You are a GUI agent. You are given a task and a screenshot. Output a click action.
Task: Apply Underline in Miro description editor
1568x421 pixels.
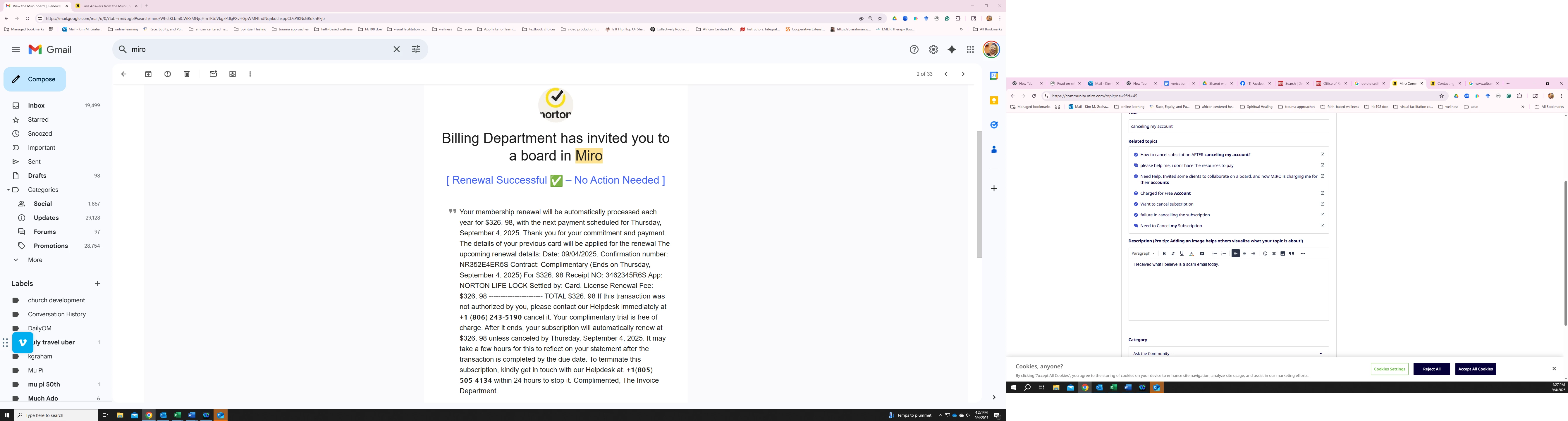coord(1182,254)
